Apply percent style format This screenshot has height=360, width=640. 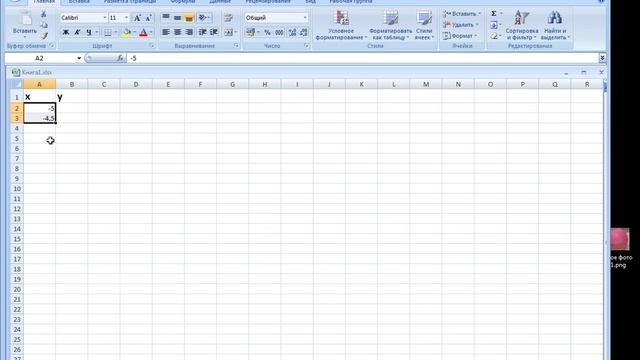point(267,32)
